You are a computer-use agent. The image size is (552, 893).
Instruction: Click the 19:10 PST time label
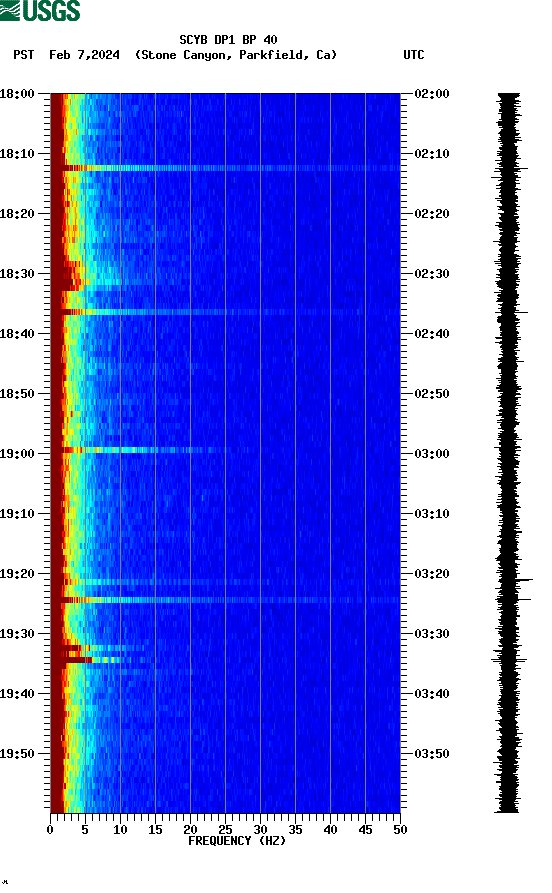coord(17,514)
